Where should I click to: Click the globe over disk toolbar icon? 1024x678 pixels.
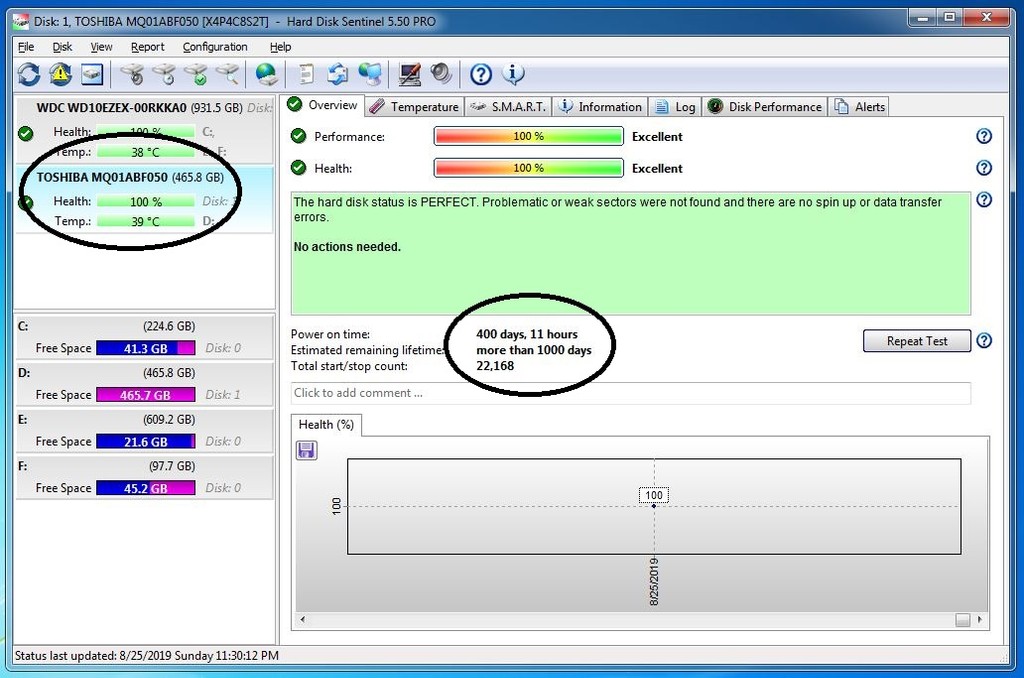coord(266,74)
